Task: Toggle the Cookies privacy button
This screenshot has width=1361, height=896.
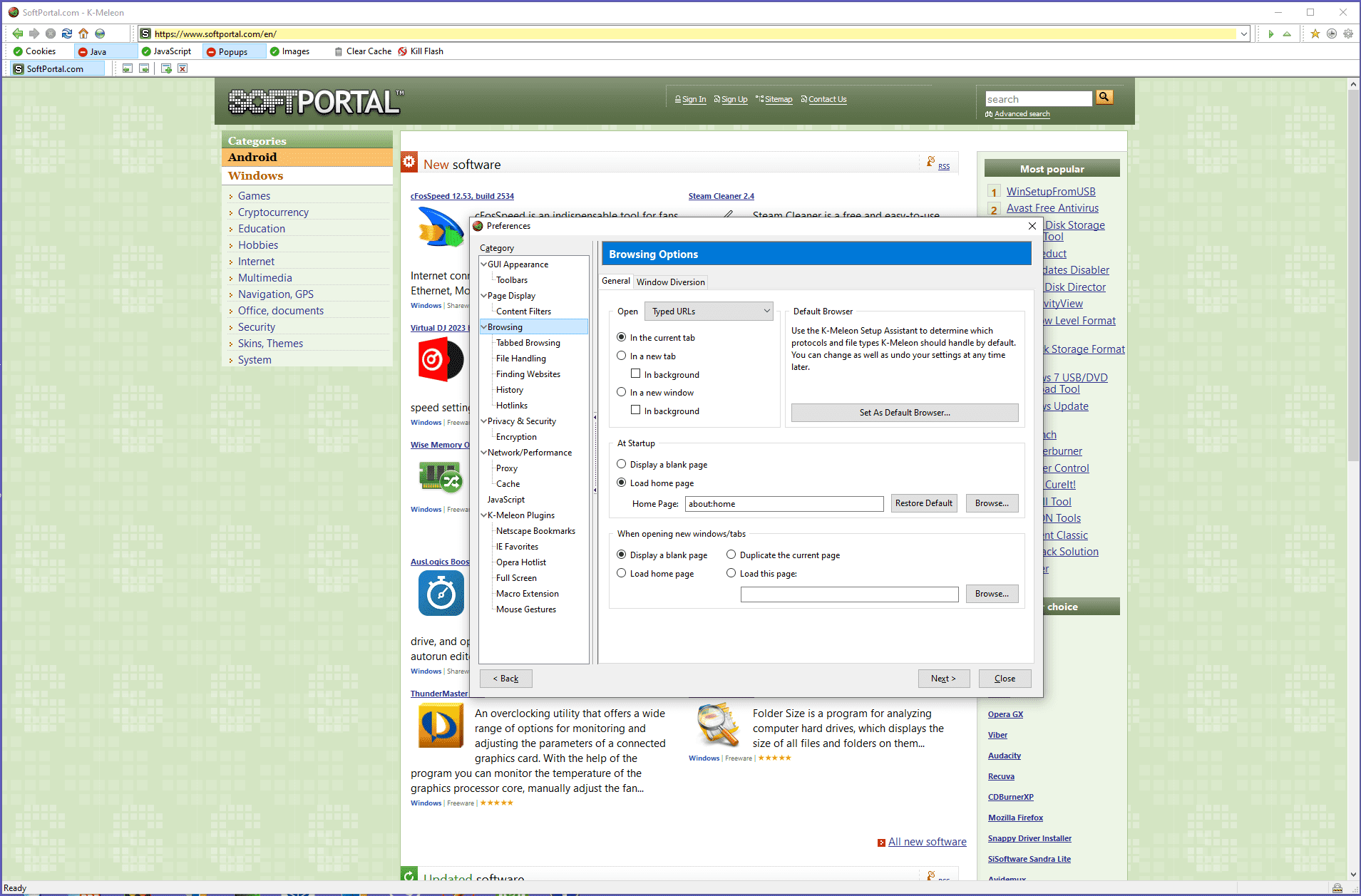Action: tap(35, 51)
